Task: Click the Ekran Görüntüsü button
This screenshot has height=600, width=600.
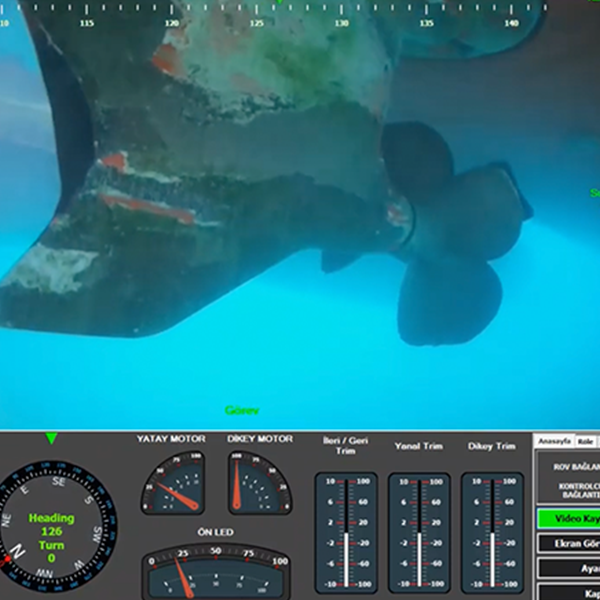Action: [571, 544]
